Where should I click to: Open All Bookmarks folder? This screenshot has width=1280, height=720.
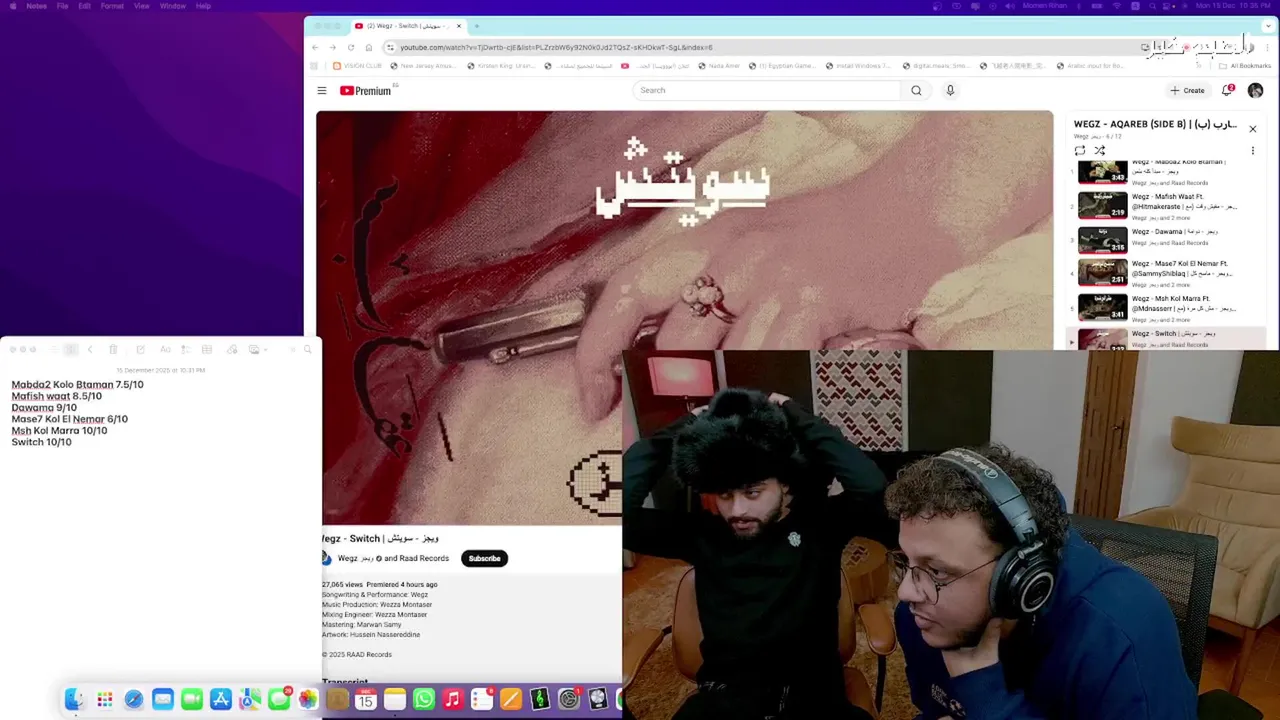(x=1244, y=66)
